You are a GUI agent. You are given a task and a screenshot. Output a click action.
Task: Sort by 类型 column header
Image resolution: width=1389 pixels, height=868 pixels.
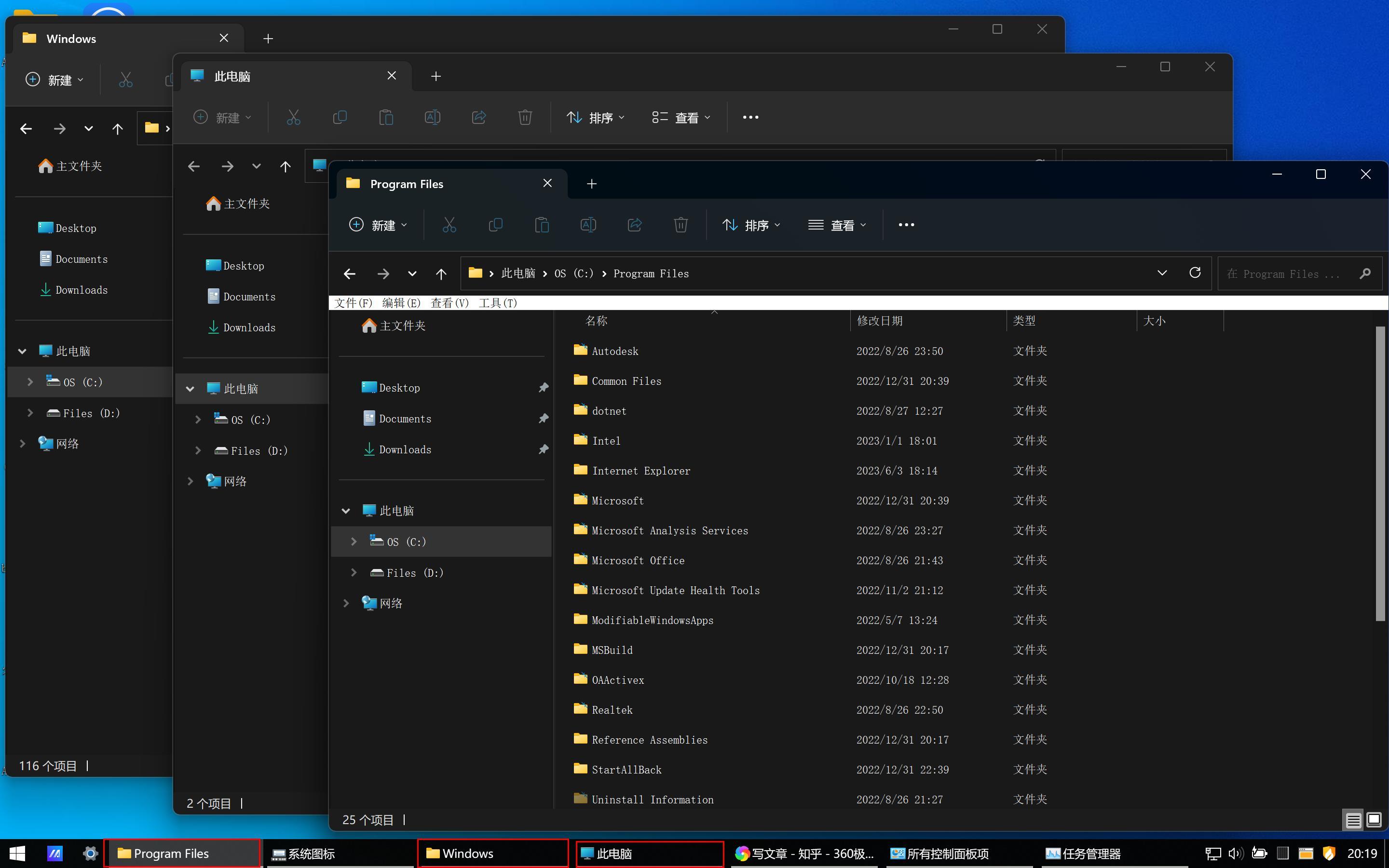pos(1072,321)
